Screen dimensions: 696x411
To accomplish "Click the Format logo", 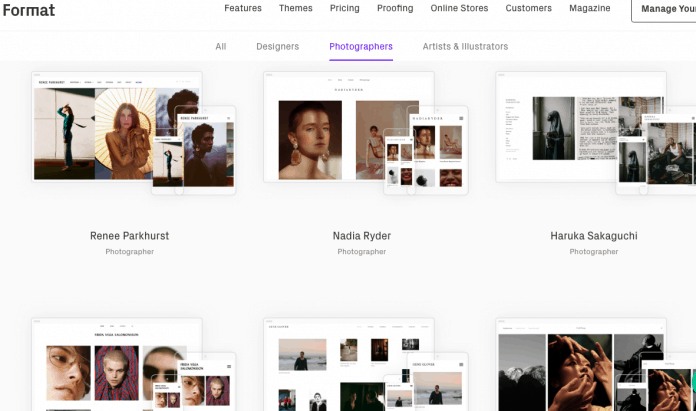I will tap(28, 10).
